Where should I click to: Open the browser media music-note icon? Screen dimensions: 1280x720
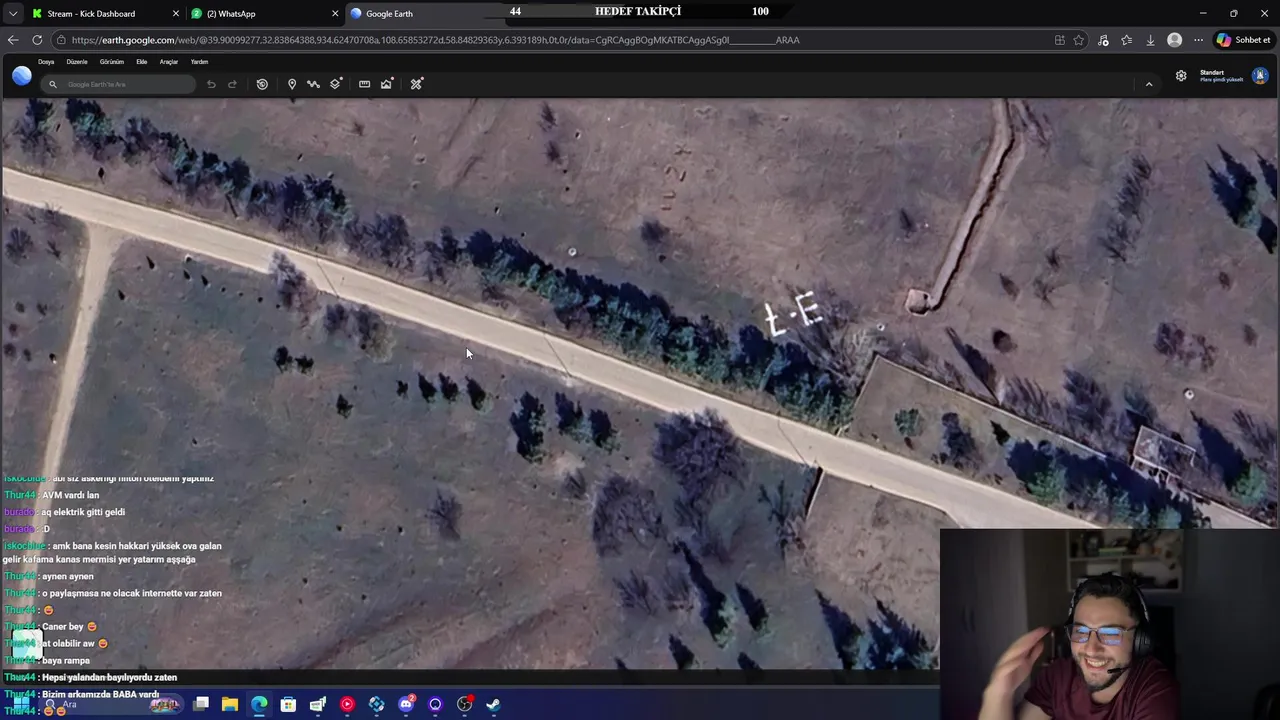click(x=1103, y=40)
